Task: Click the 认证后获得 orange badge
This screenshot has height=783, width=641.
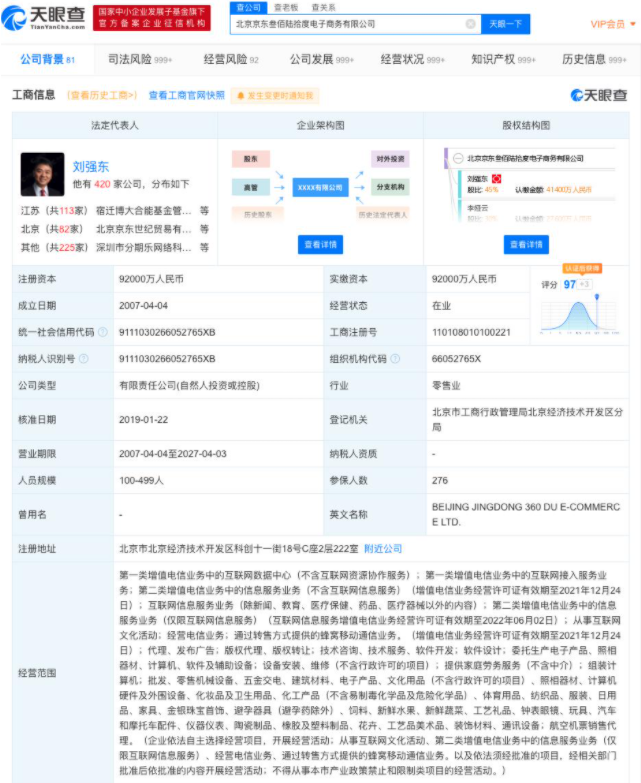Action: [x=582, y=269]
